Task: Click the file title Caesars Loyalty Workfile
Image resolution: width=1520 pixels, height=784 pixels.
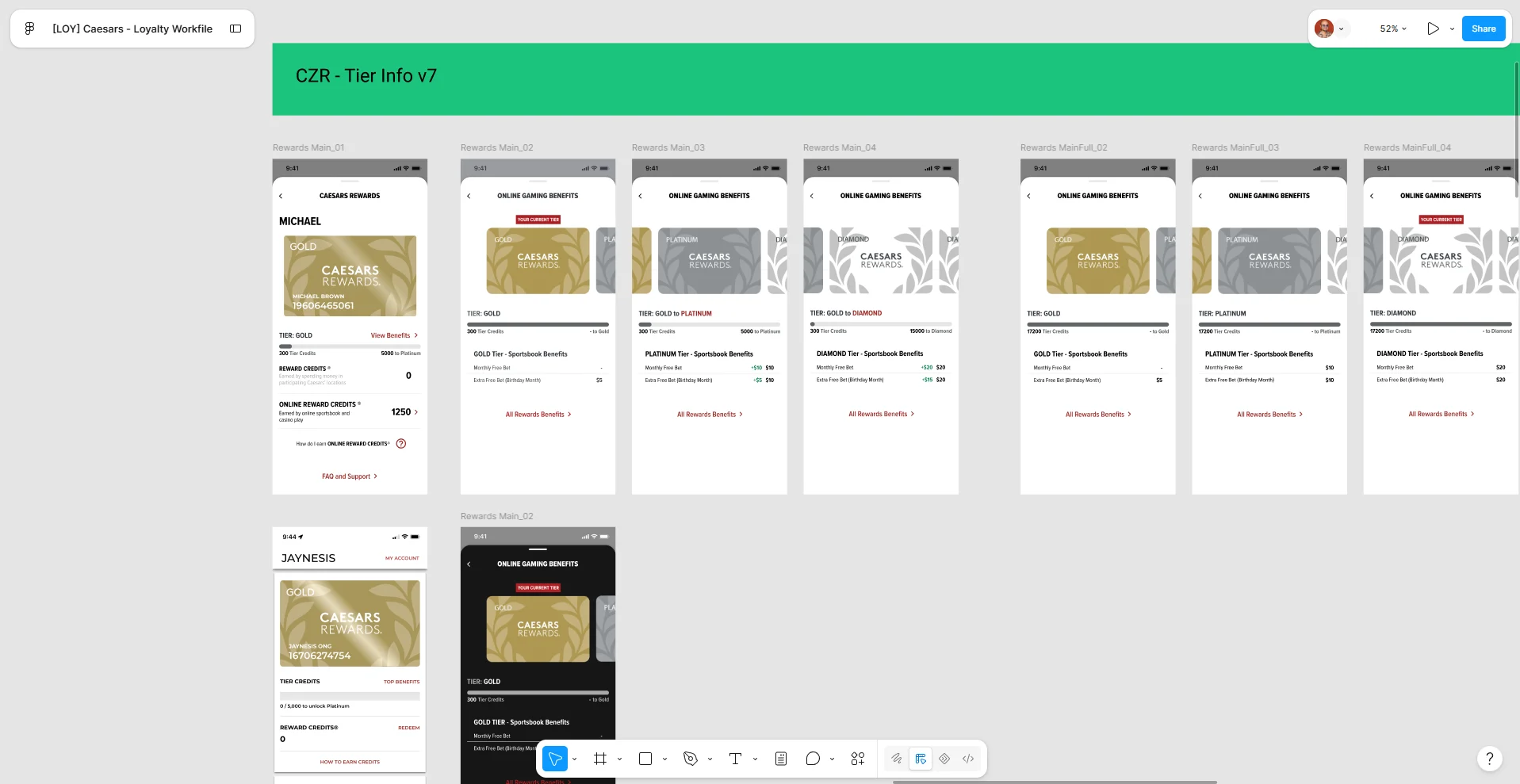Action: [x=132, y=29]
